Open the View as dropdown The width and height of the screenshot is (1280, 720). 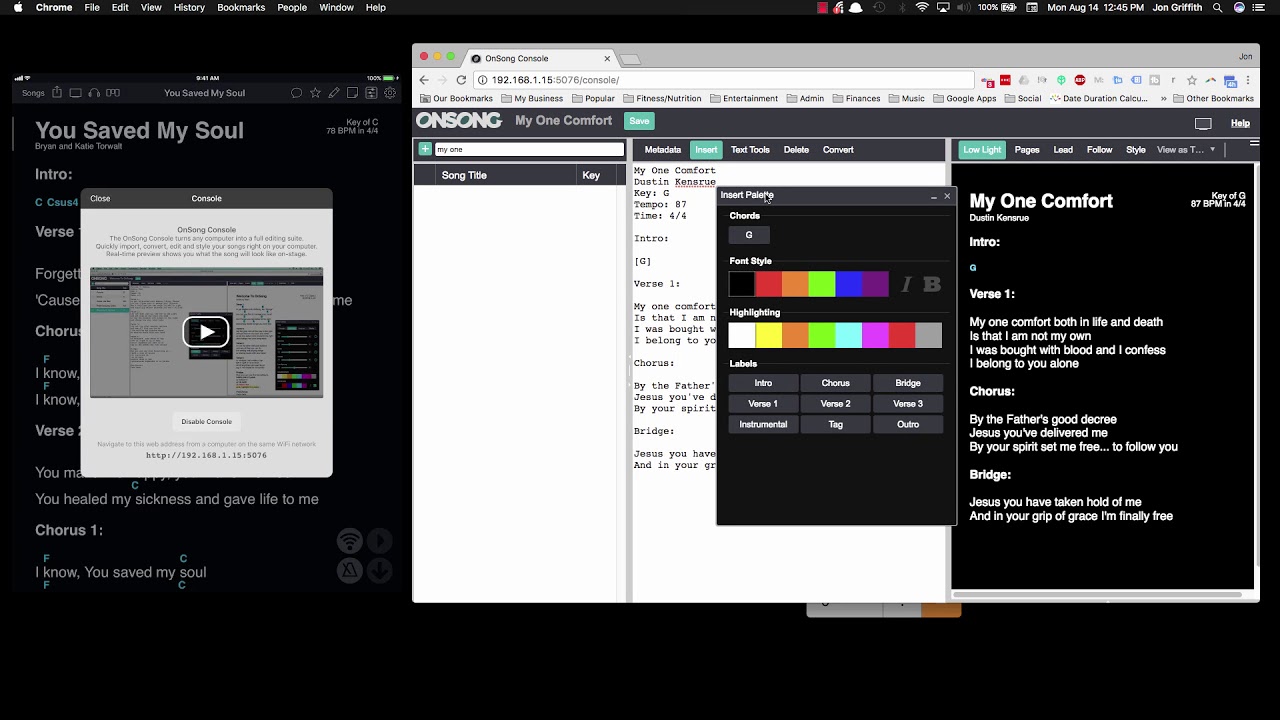(x=1186, y=150)
